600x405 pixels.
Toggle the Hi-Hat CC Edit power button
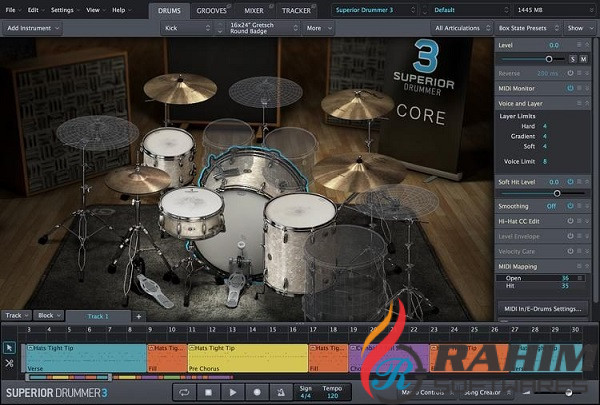click(570, 221)
